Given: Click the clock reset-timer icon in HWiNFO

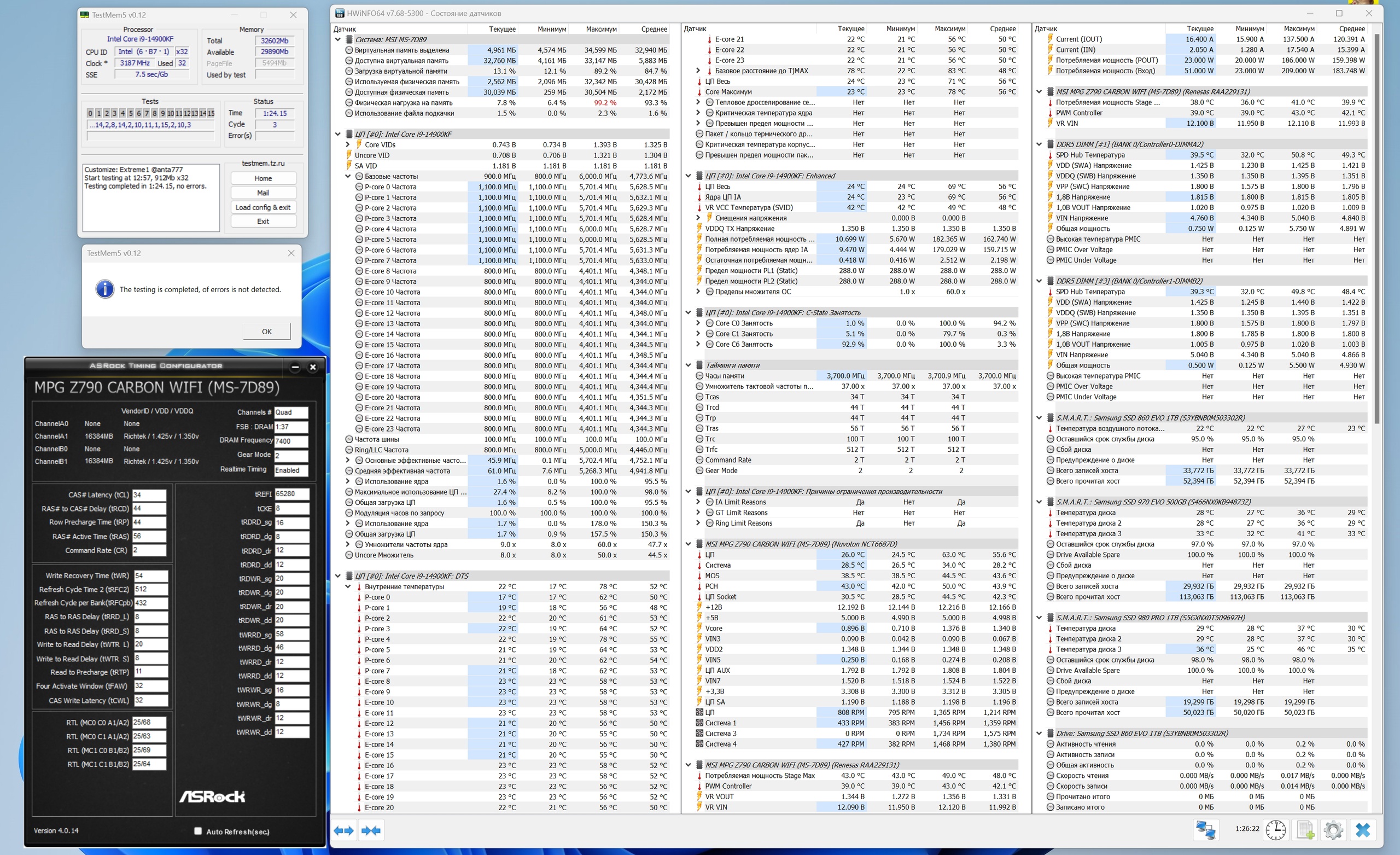Looking at the screenshot, I should point(1275,830).
